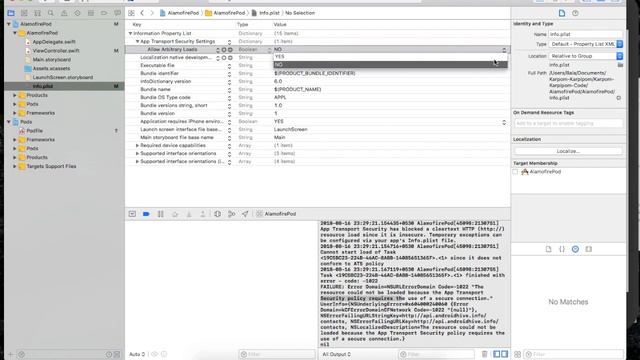
Task: Open the Debug navigator icon
Action: (91, 13)
